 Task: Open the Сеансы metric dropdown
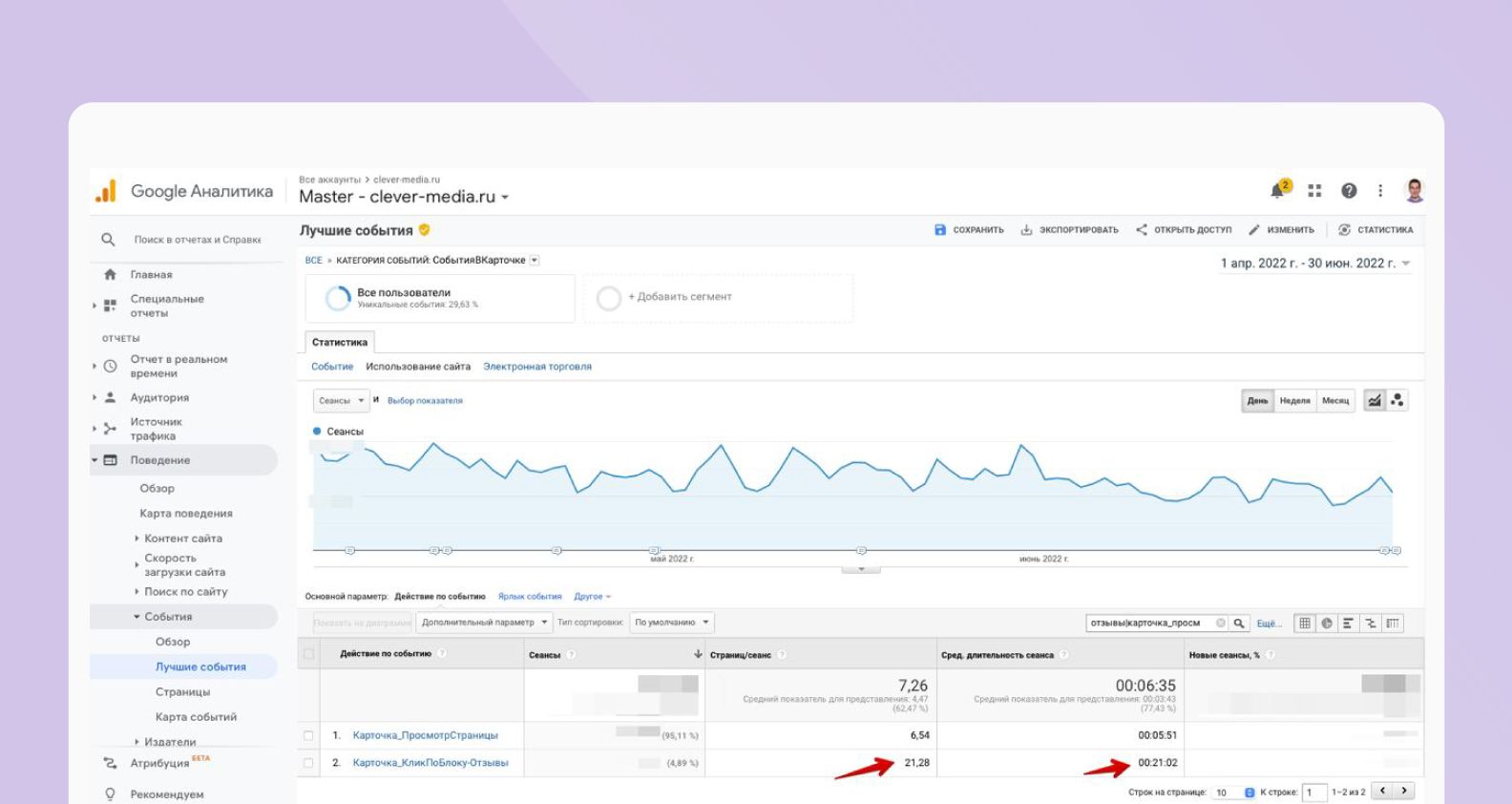point(341,401)
